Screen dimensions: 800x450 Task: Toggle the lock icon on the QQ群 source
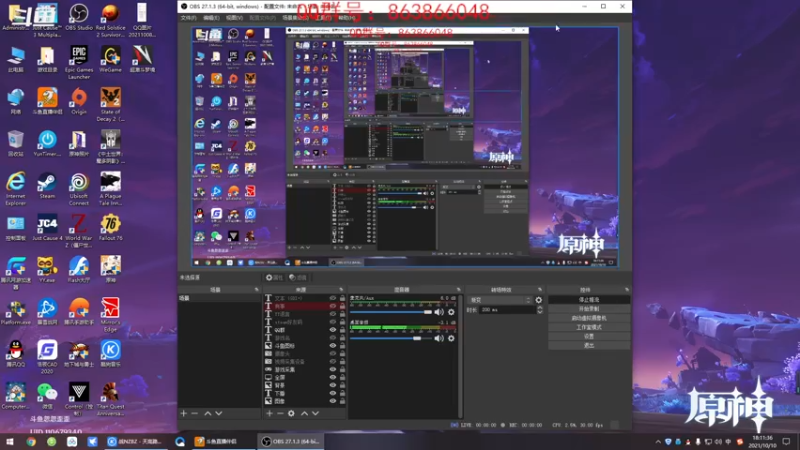tap(342, 330)
